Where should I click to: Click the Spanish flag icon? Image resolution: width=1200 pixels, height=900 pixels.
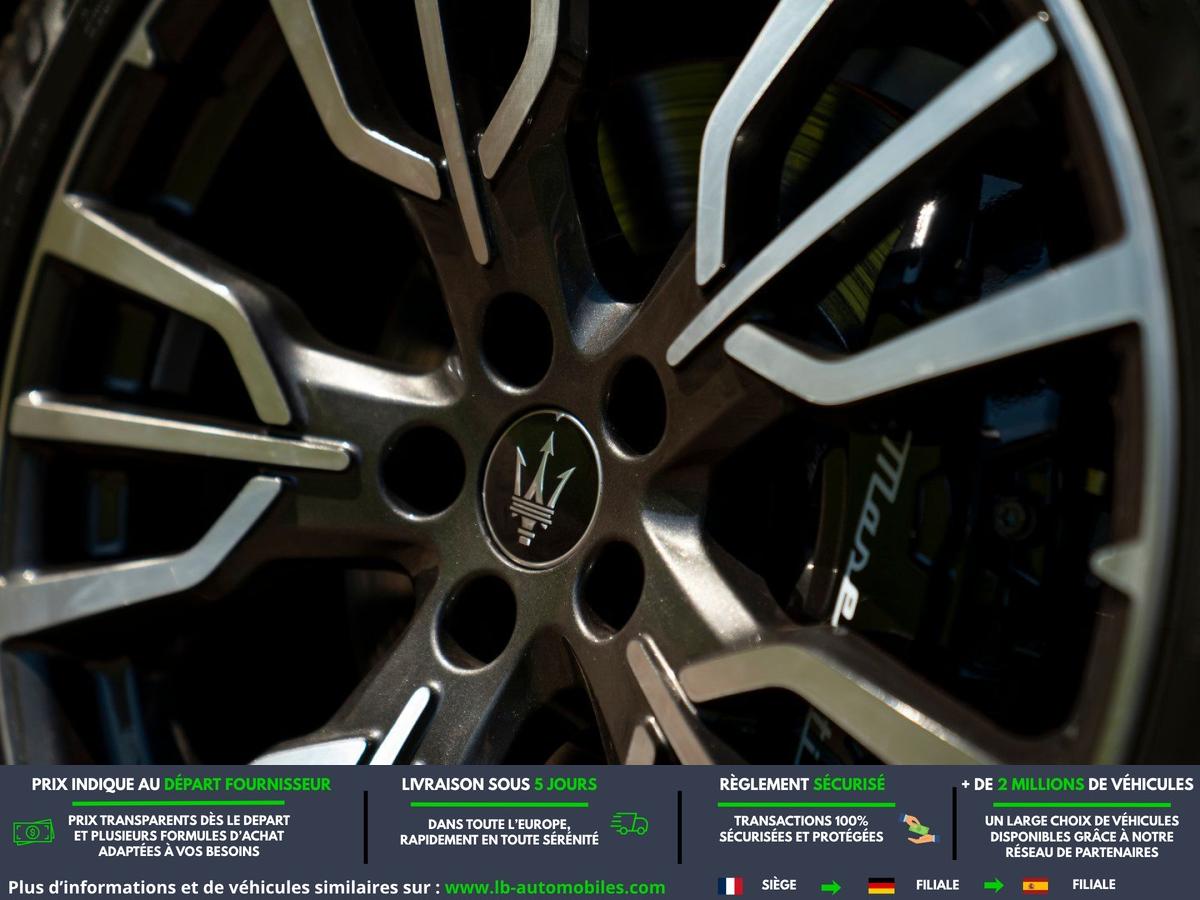tap(1035, 885)
